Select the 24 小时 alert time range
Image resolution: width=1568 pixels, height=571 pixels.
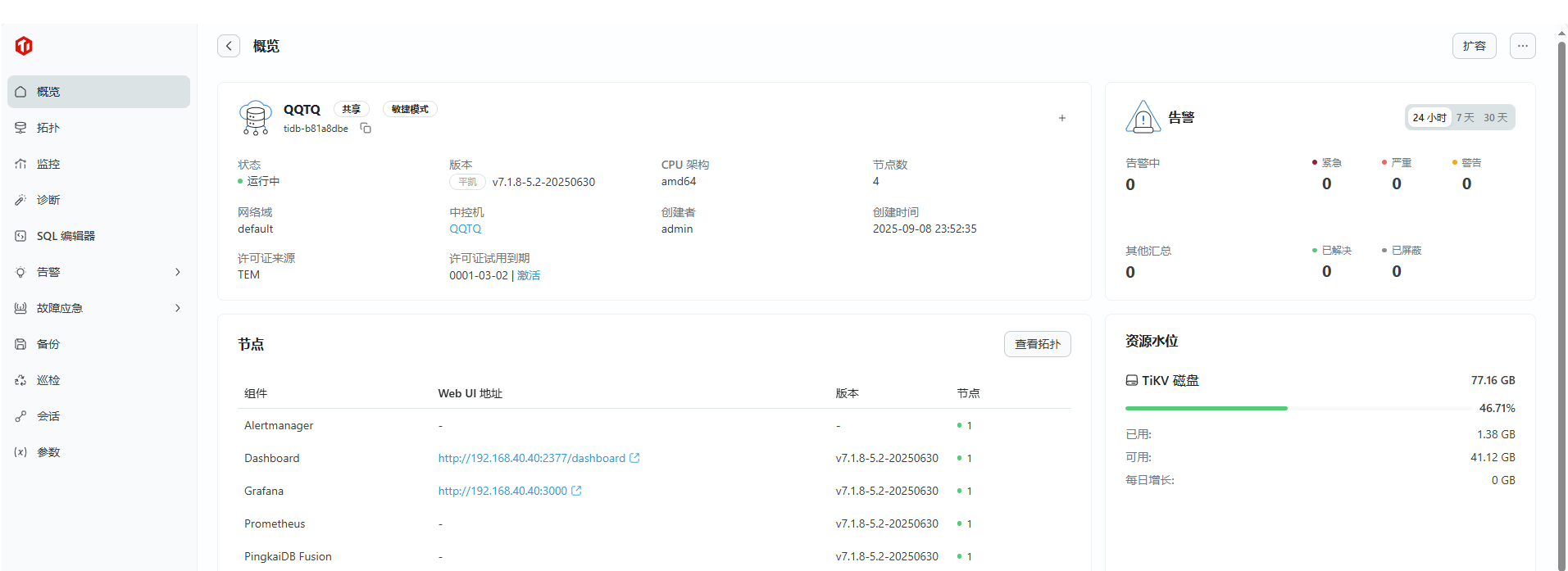tap(1429, 118)
